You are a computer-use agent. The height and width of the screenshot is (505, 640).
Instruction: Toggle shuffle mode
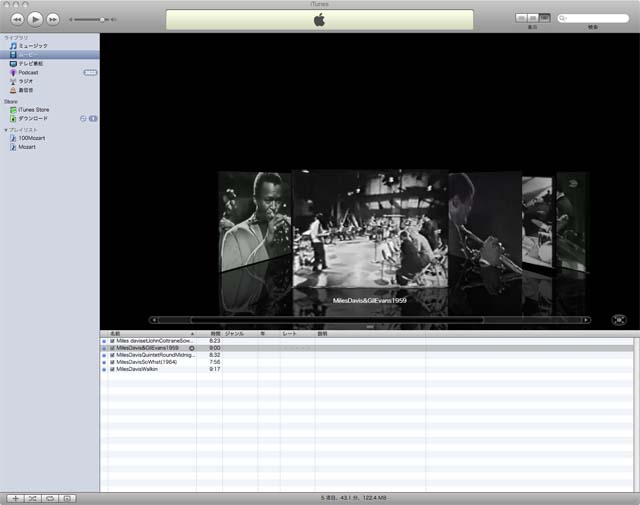pos(33,498)
